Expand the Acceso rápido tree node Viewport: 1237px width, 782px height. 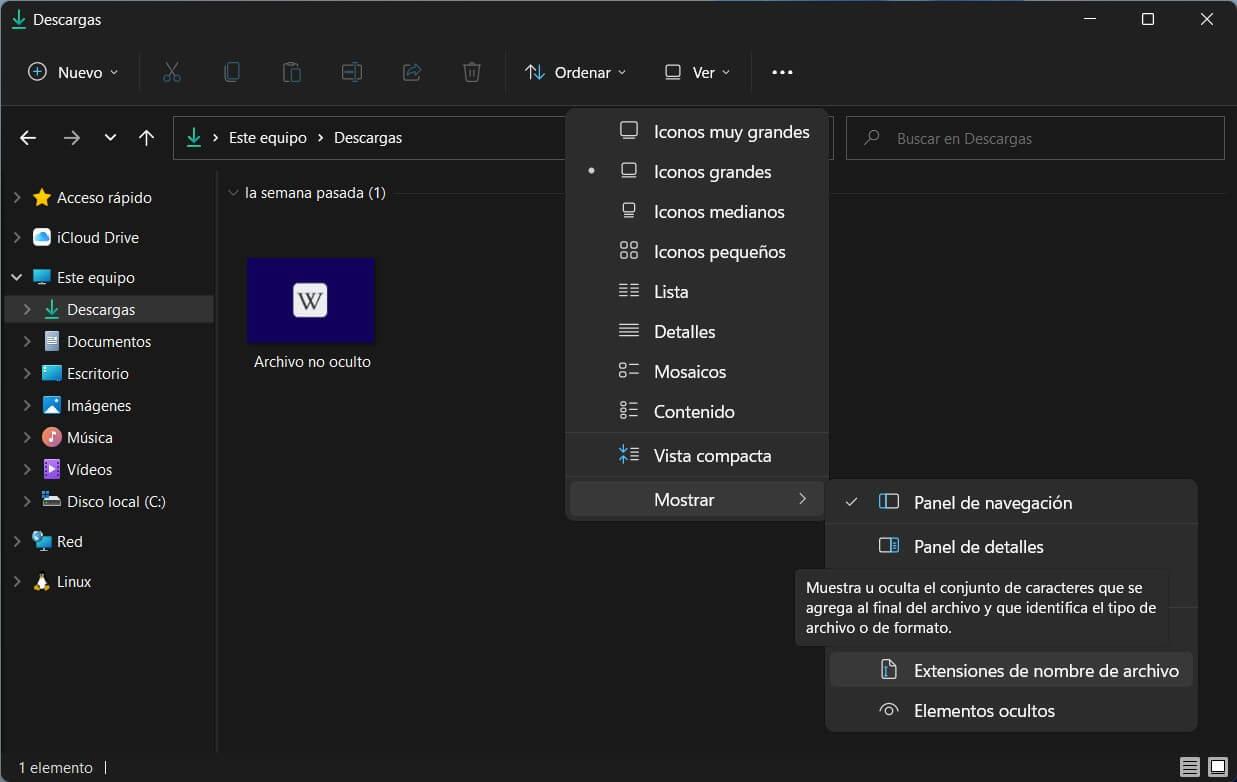tap(16, 198)
